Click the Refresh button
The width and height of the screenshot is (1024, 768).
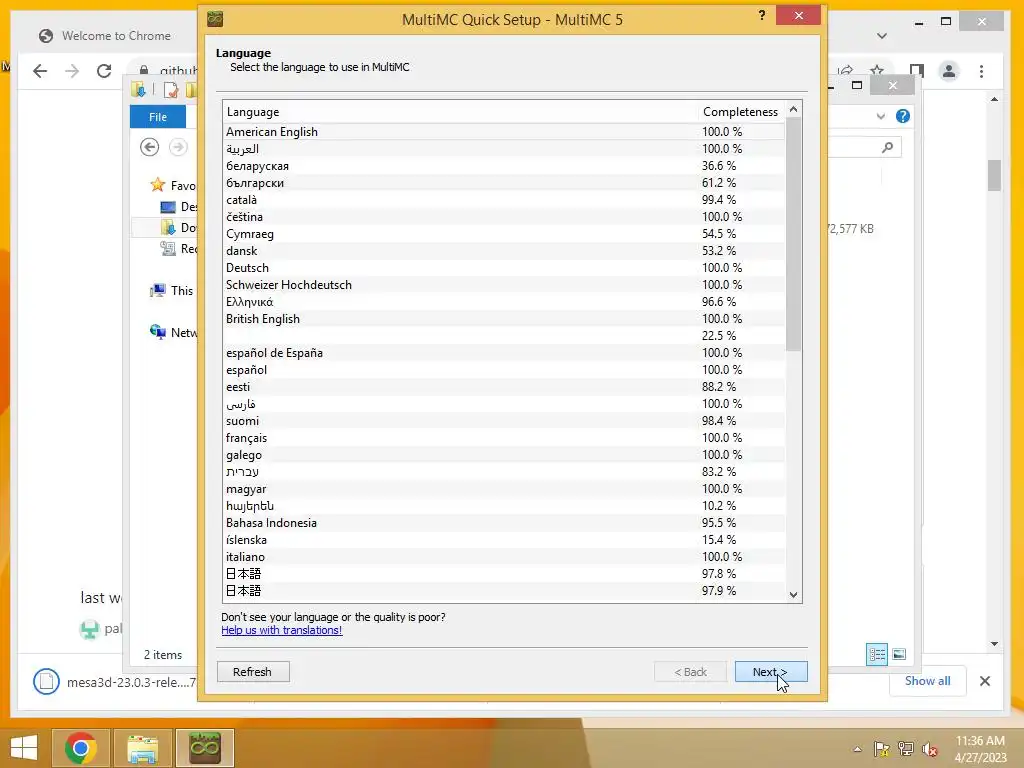click(253, 672)
